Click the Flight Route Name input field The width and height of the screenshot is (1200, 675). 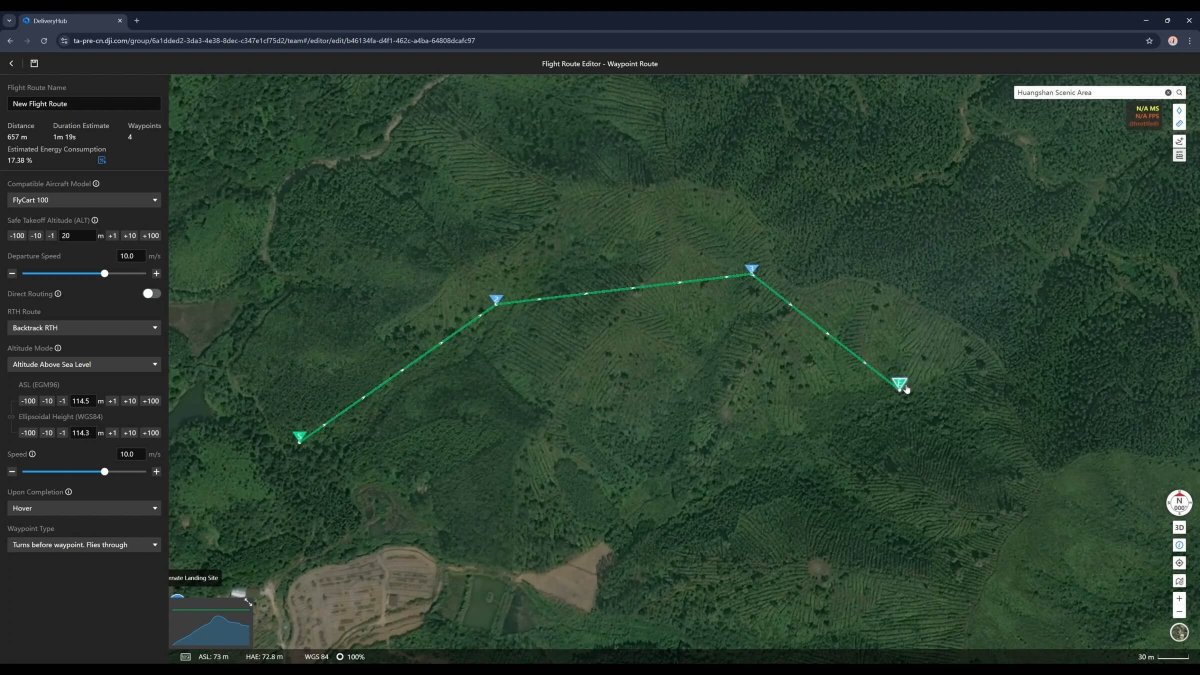pos(84,104)
